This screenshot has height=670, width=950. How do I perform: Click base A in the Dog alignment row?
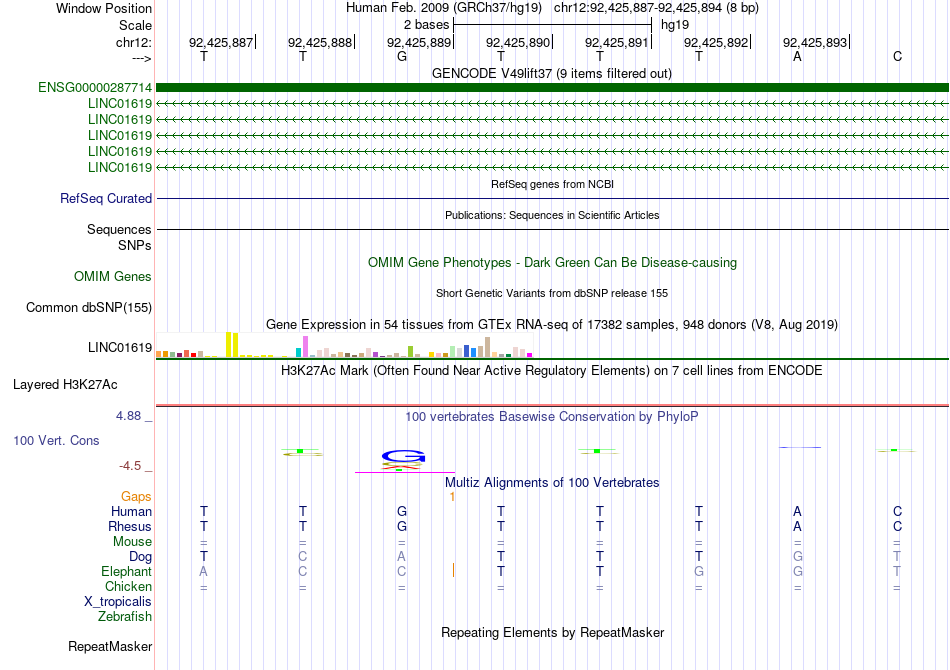402,556
